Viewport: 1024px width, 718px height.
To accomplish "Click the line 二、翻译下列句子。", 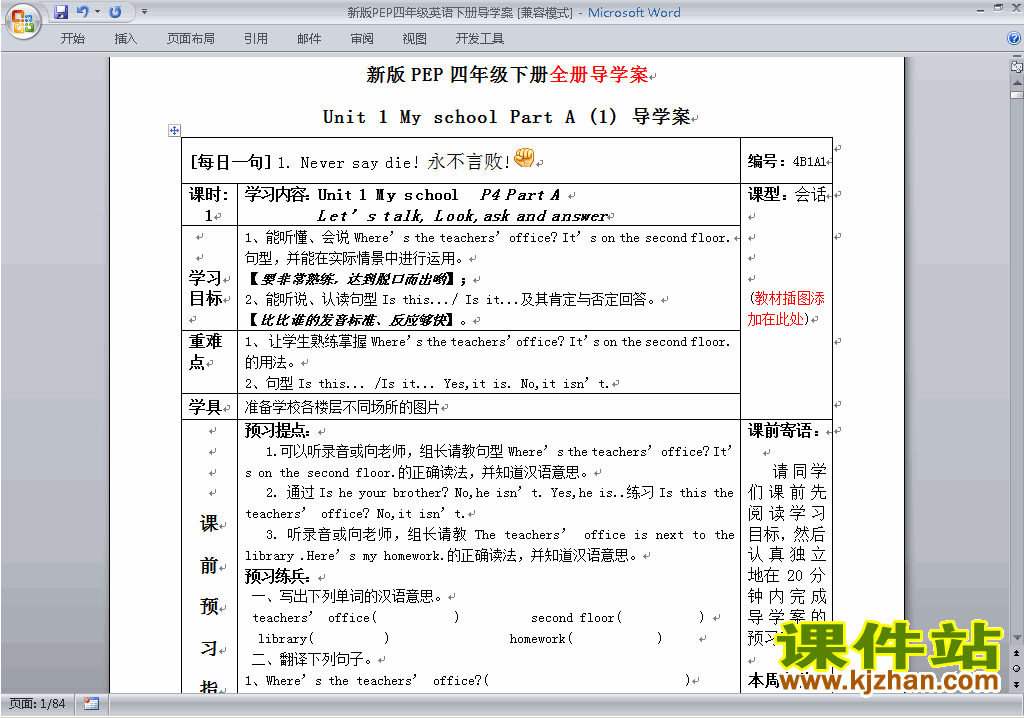I will (x=312, y=659).
